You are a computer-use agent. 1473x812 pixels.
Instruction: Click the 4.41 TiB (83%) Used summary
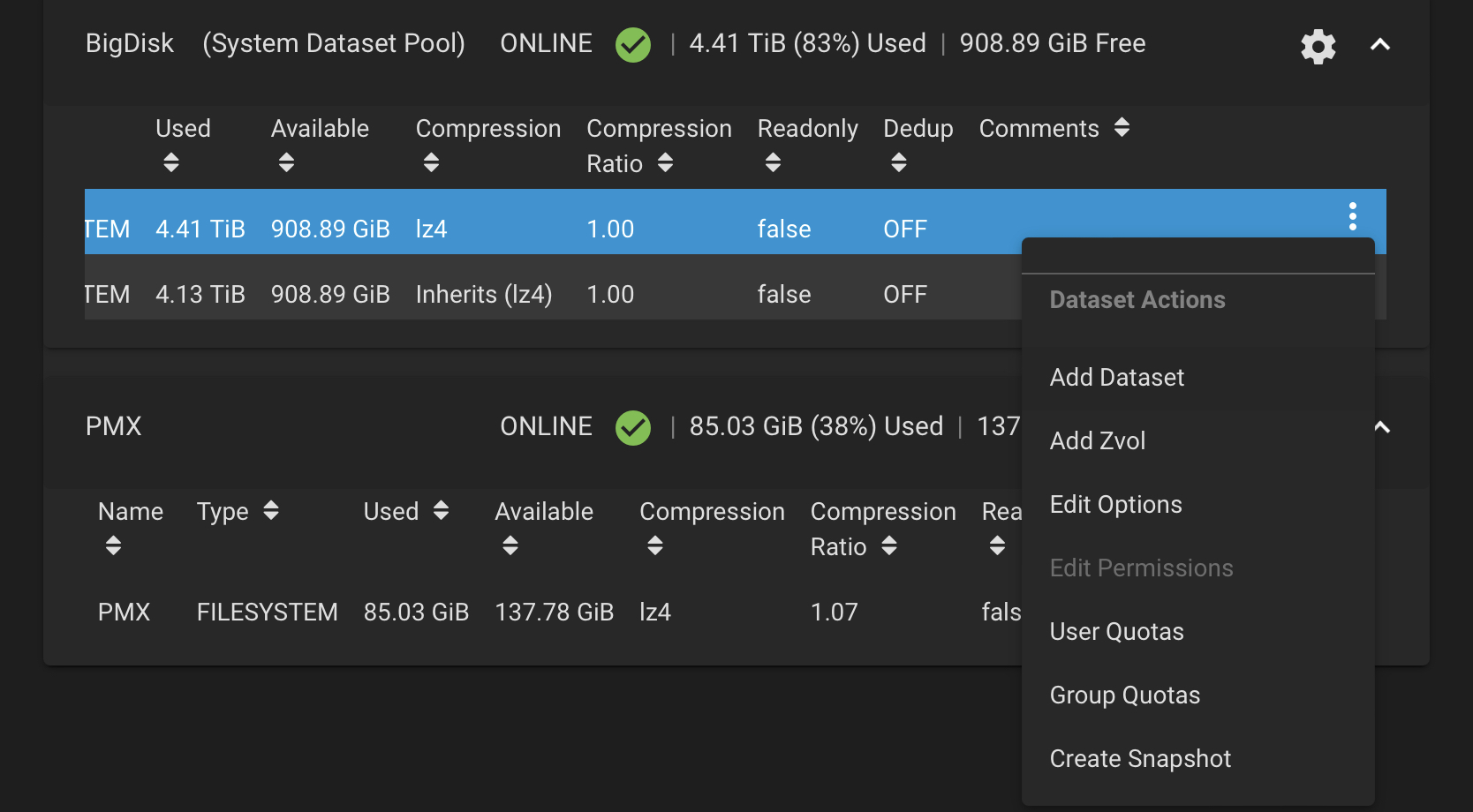click(x=808, y=43)
